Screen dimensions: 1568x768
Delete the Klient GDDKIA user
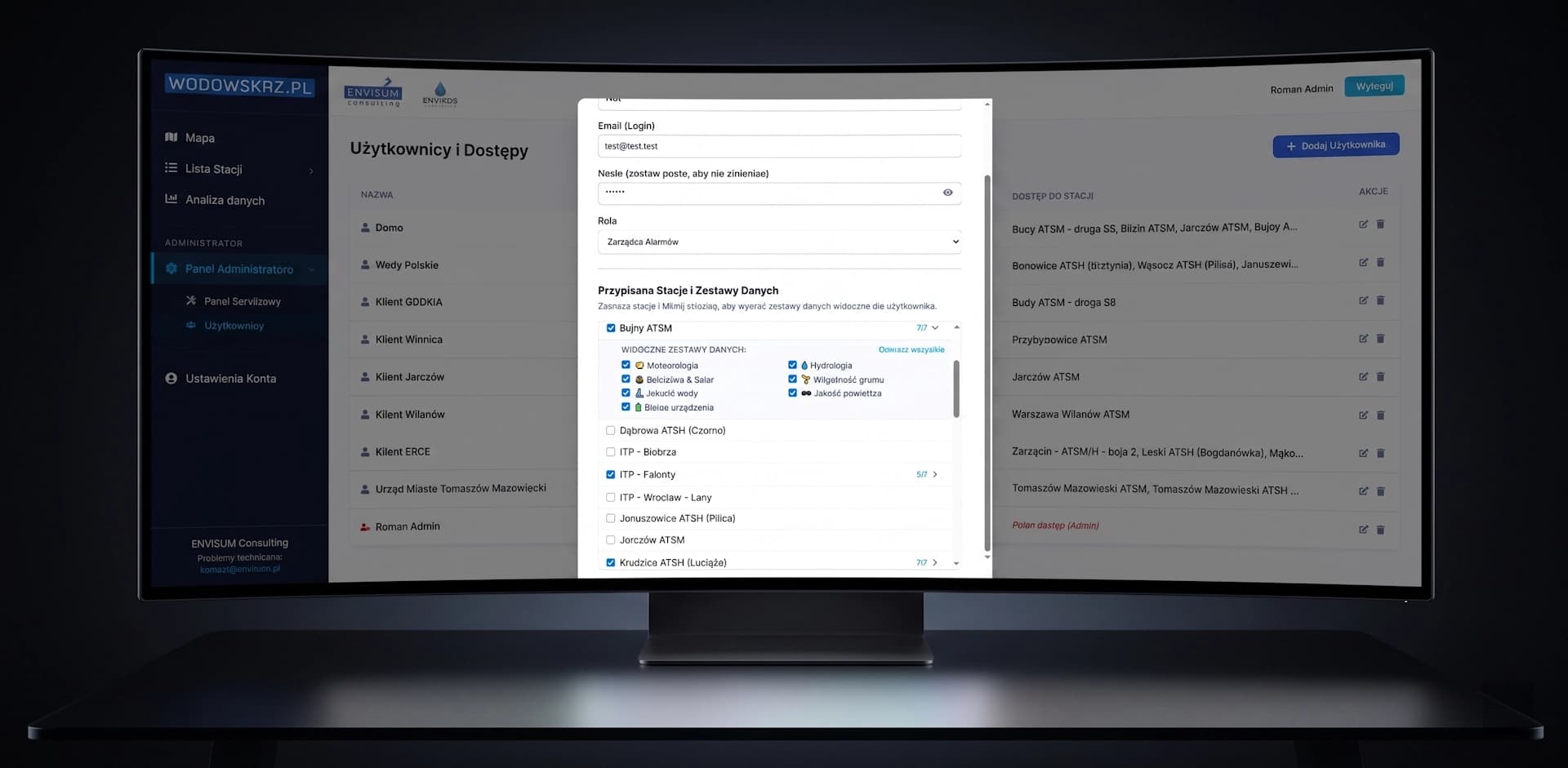click(1380, 300)
